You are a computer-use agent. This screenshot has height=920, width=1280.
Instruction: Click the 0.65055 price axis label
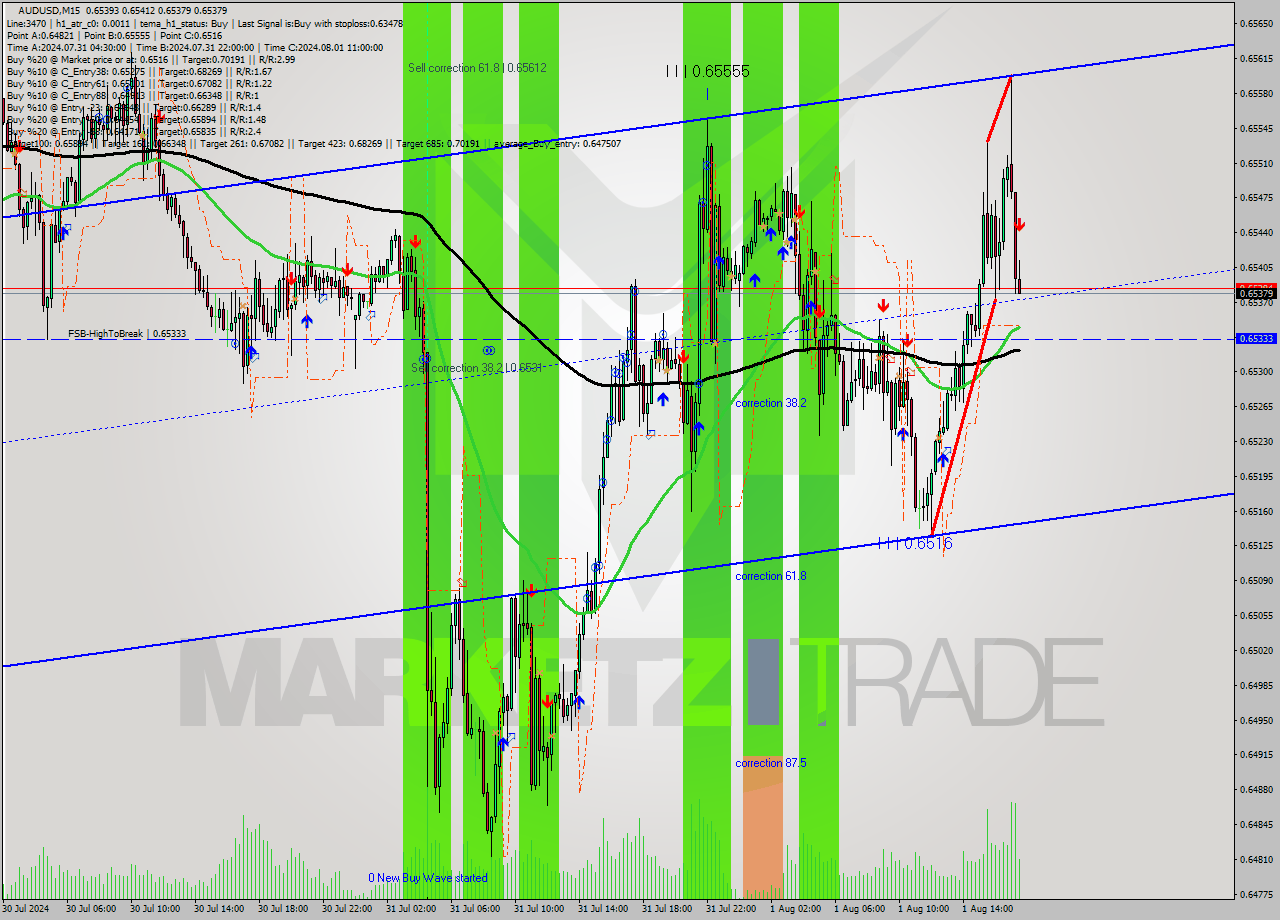pyautogui.click(x=1256, y=615)
